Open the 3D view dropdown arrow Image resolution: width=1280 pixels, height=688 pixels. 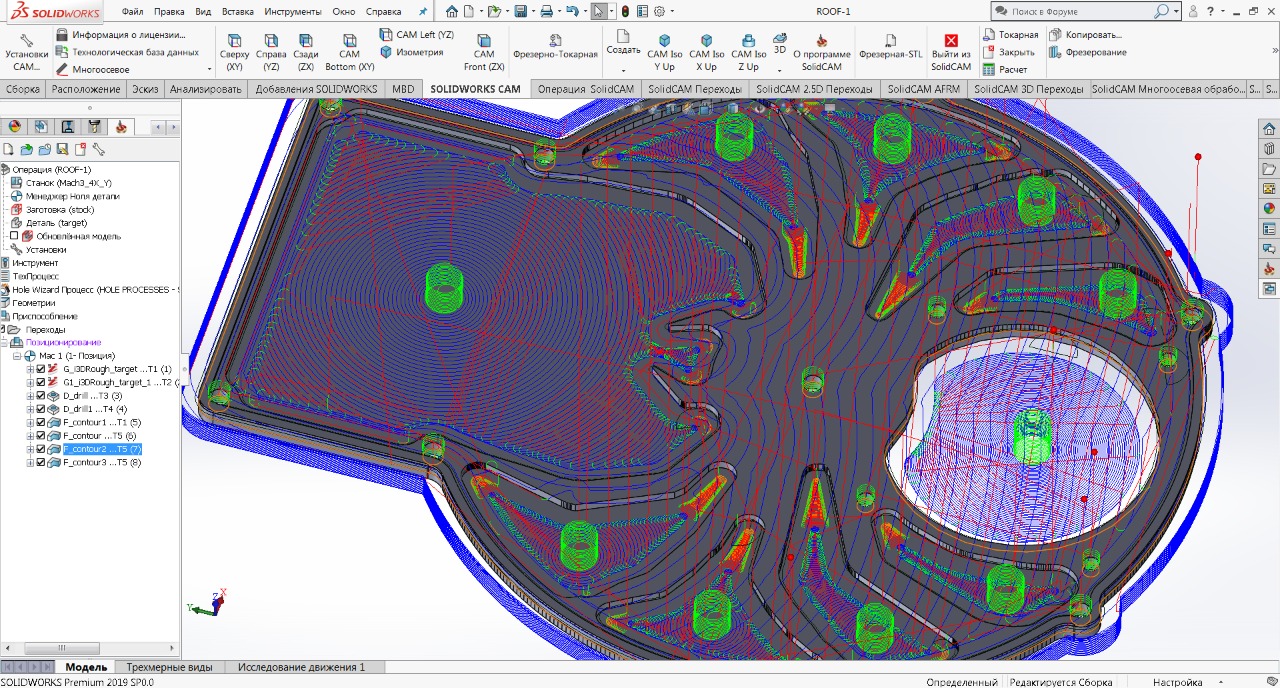coord(780,69)
